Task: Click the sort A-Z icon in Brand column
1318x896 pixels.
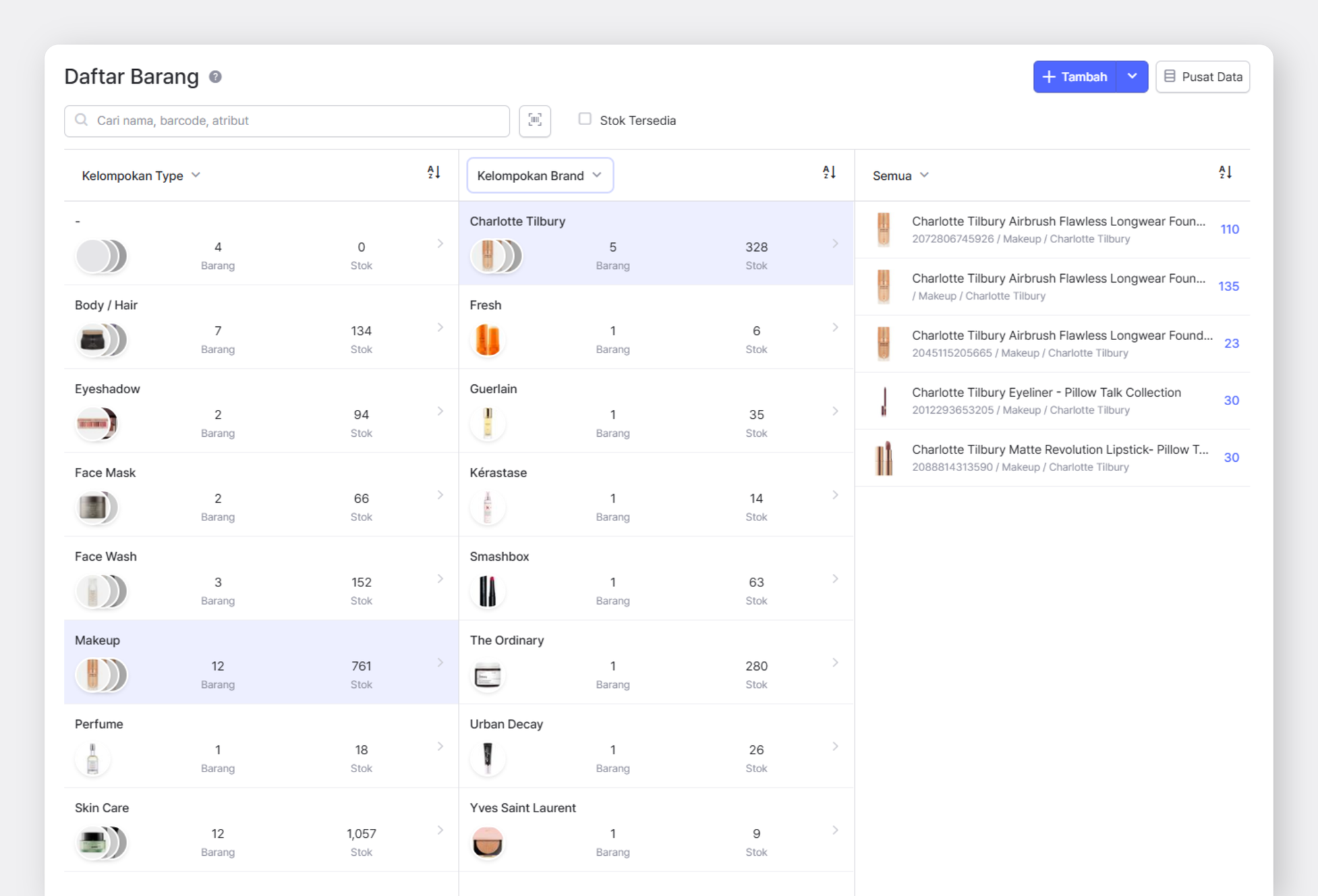Action: 829,173
